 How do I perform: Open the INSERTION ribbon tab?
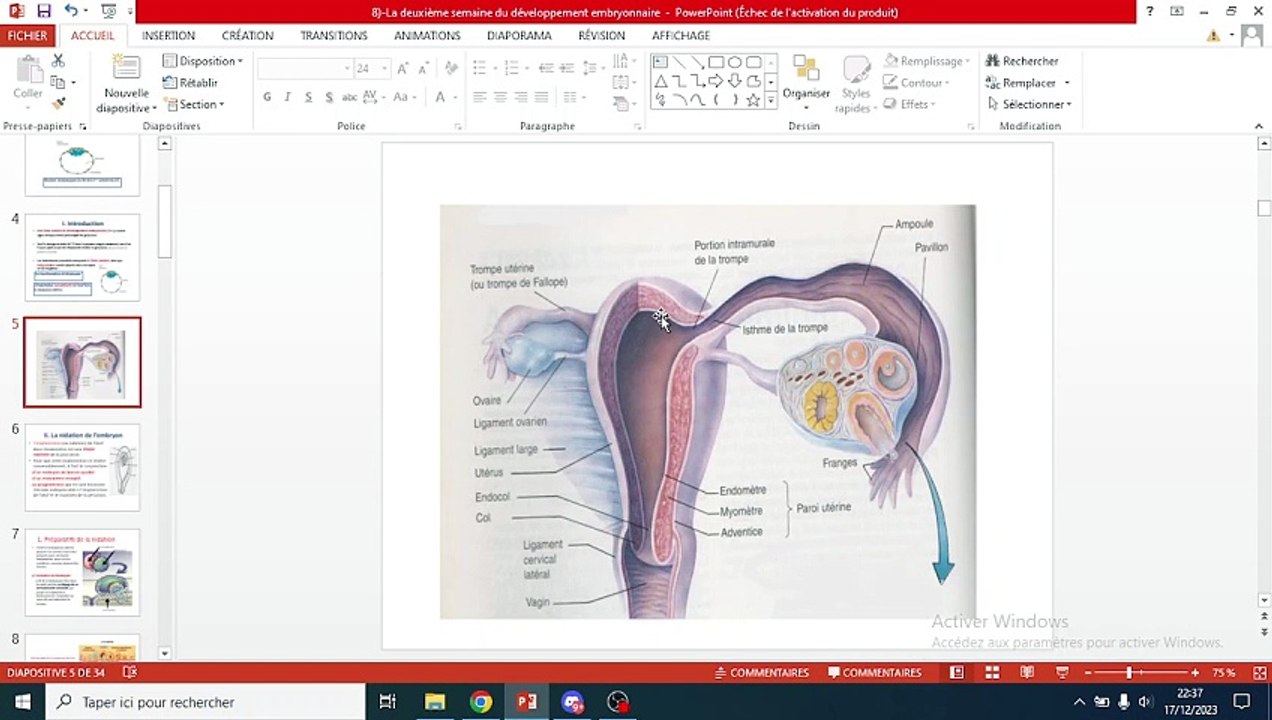click(x=168, y=35)
